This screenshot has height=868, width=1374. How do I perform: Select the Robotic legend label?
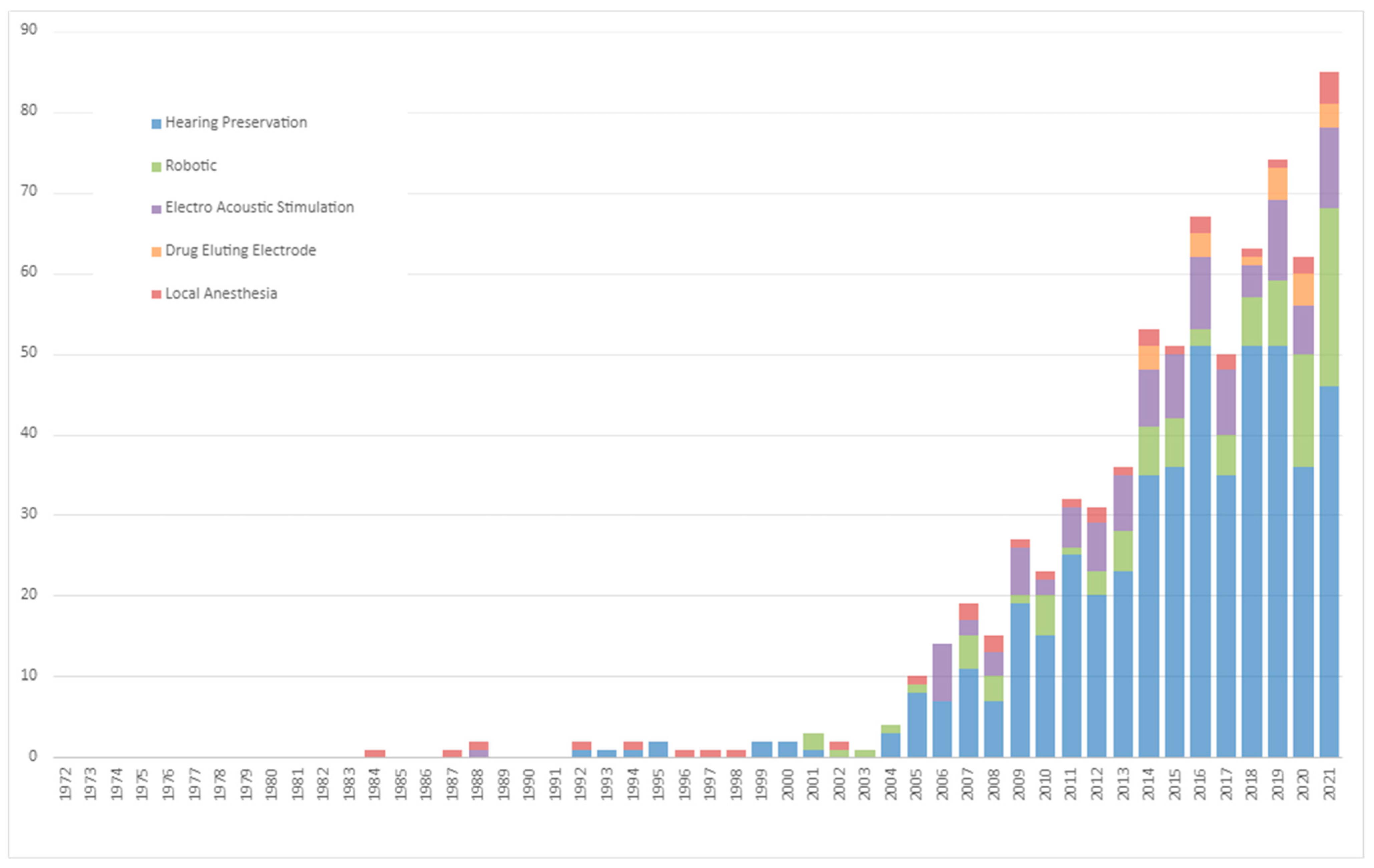[191, 166]
